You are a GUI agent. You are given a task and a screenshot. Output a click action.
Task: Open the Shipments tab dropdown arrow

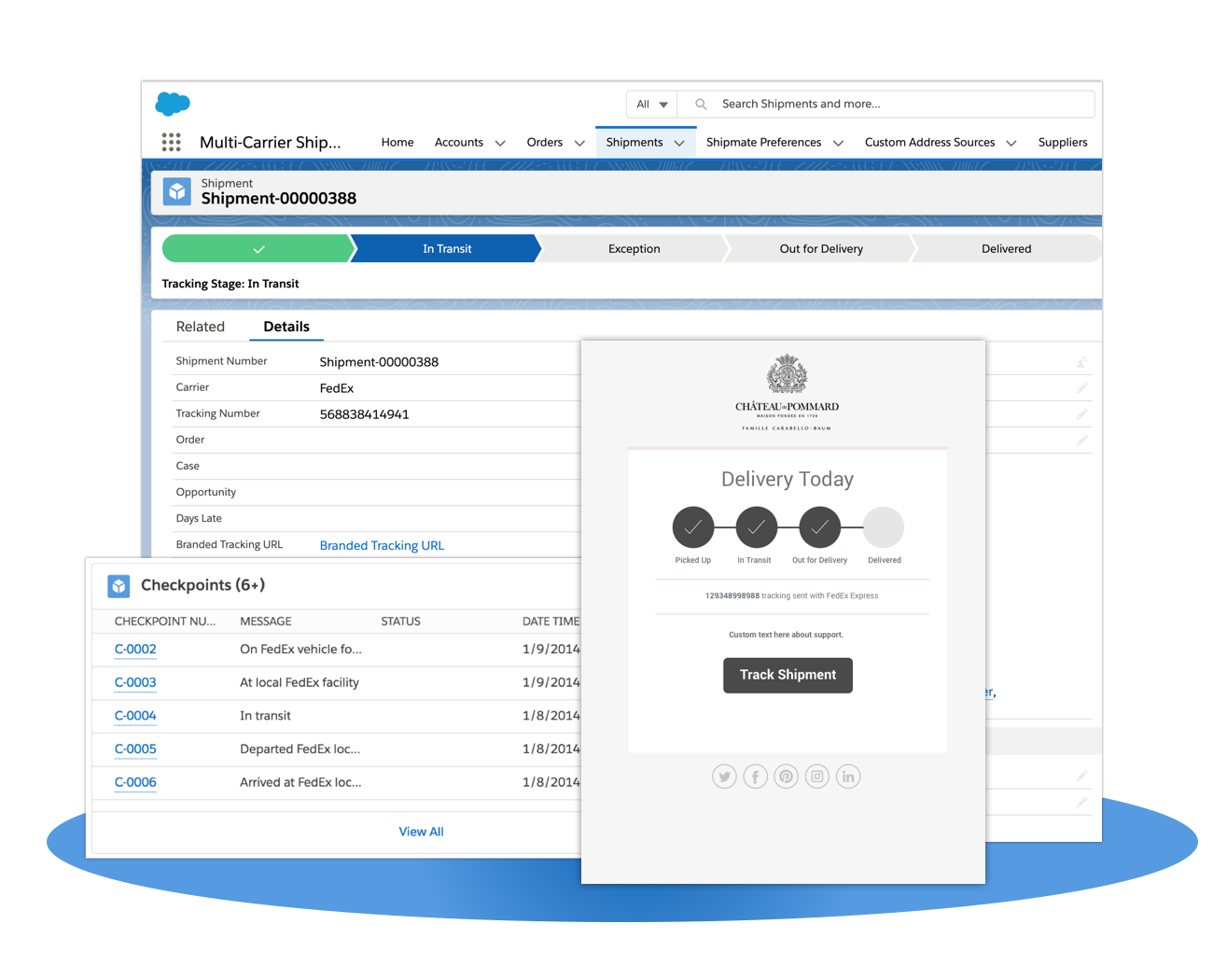[x=679, y=143]
